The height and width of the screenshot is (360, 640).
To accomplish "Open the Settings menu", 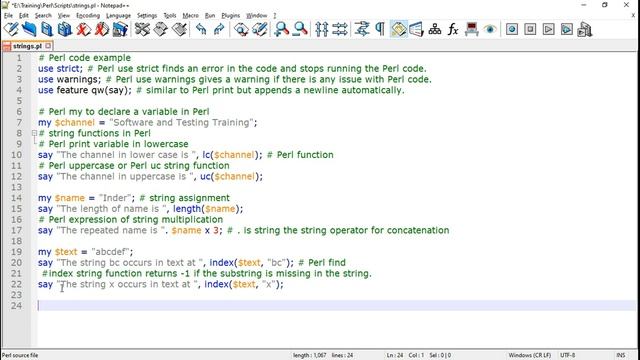I will coord(147,16).
